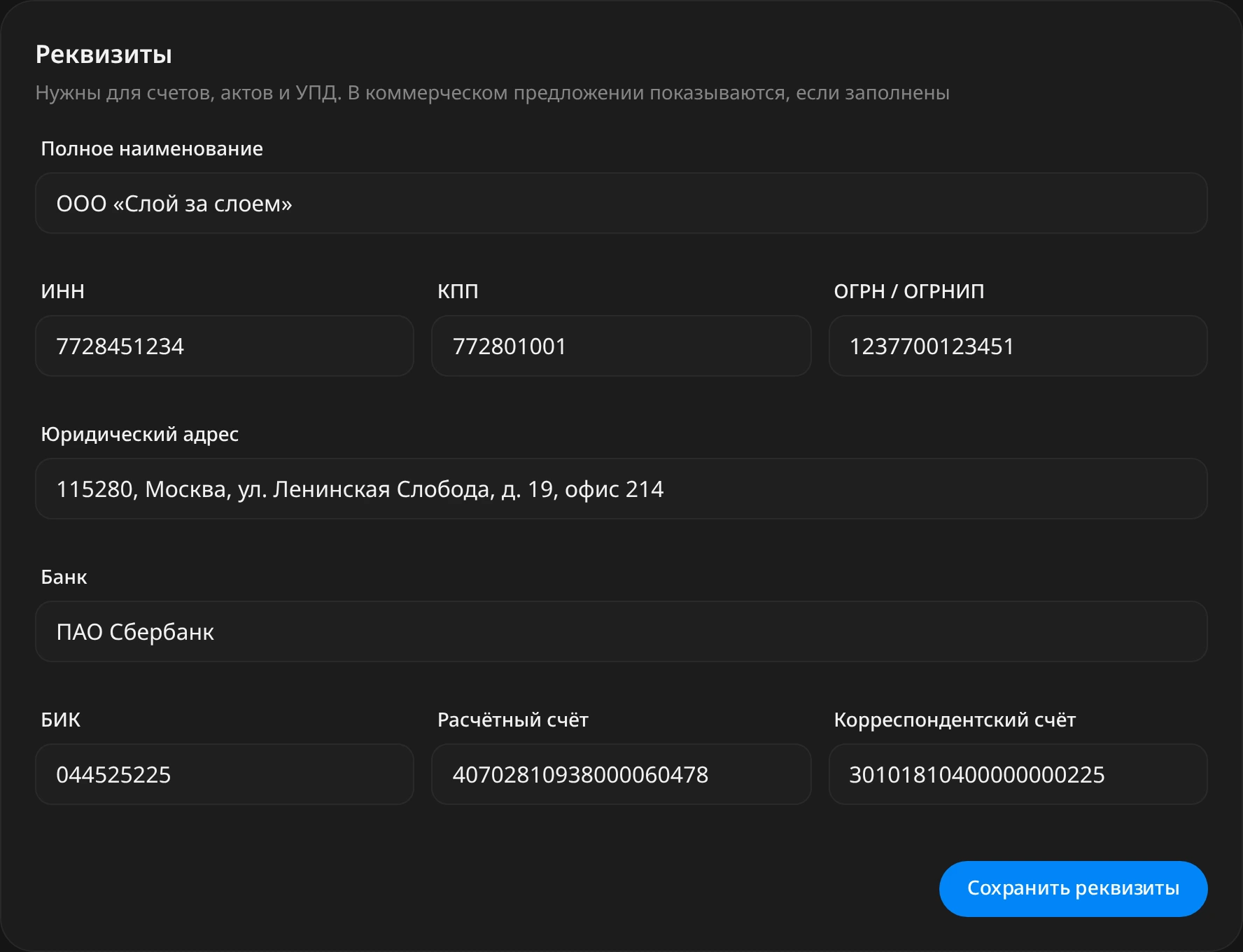Click the Банк label
Viewport: 1243px width, 952px height.
coord(64,577)
